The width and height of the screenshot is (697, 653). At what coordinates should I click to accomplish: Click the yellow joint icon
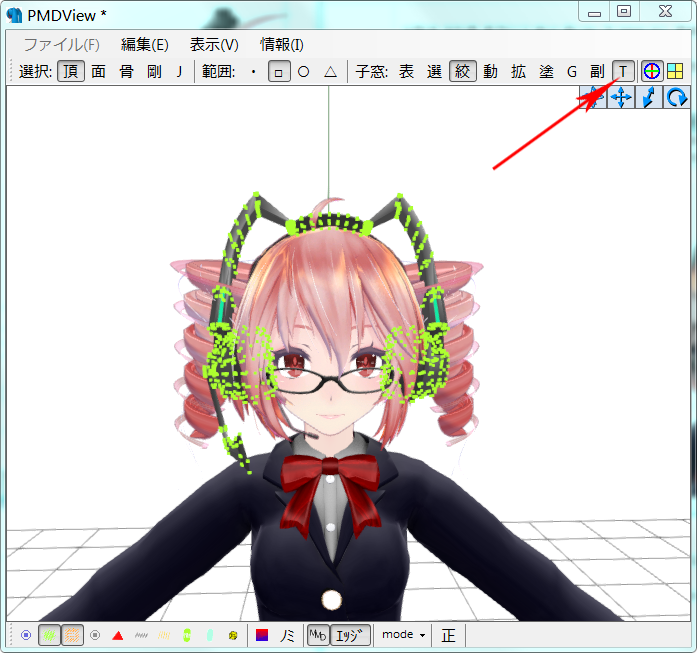233,636
